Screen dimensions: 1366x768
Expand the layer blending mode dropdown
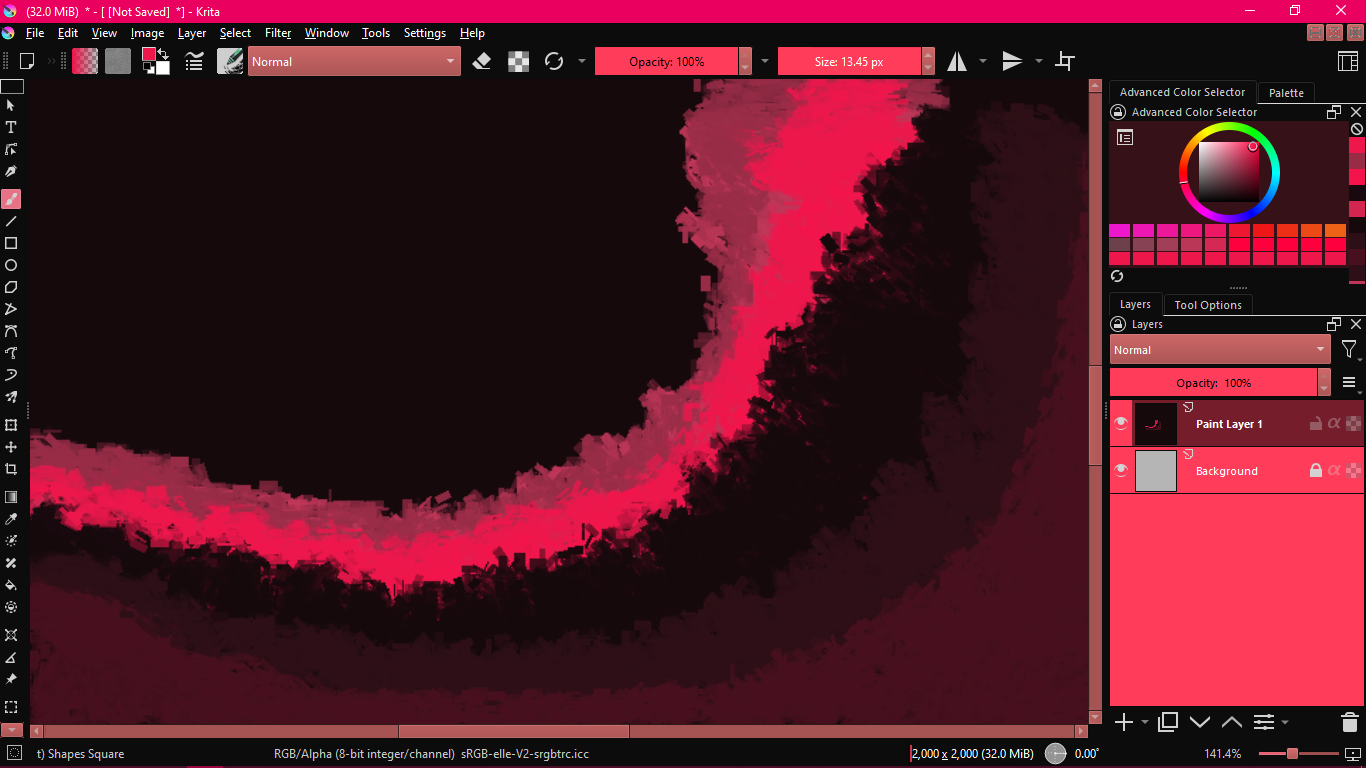(1219, 349)
